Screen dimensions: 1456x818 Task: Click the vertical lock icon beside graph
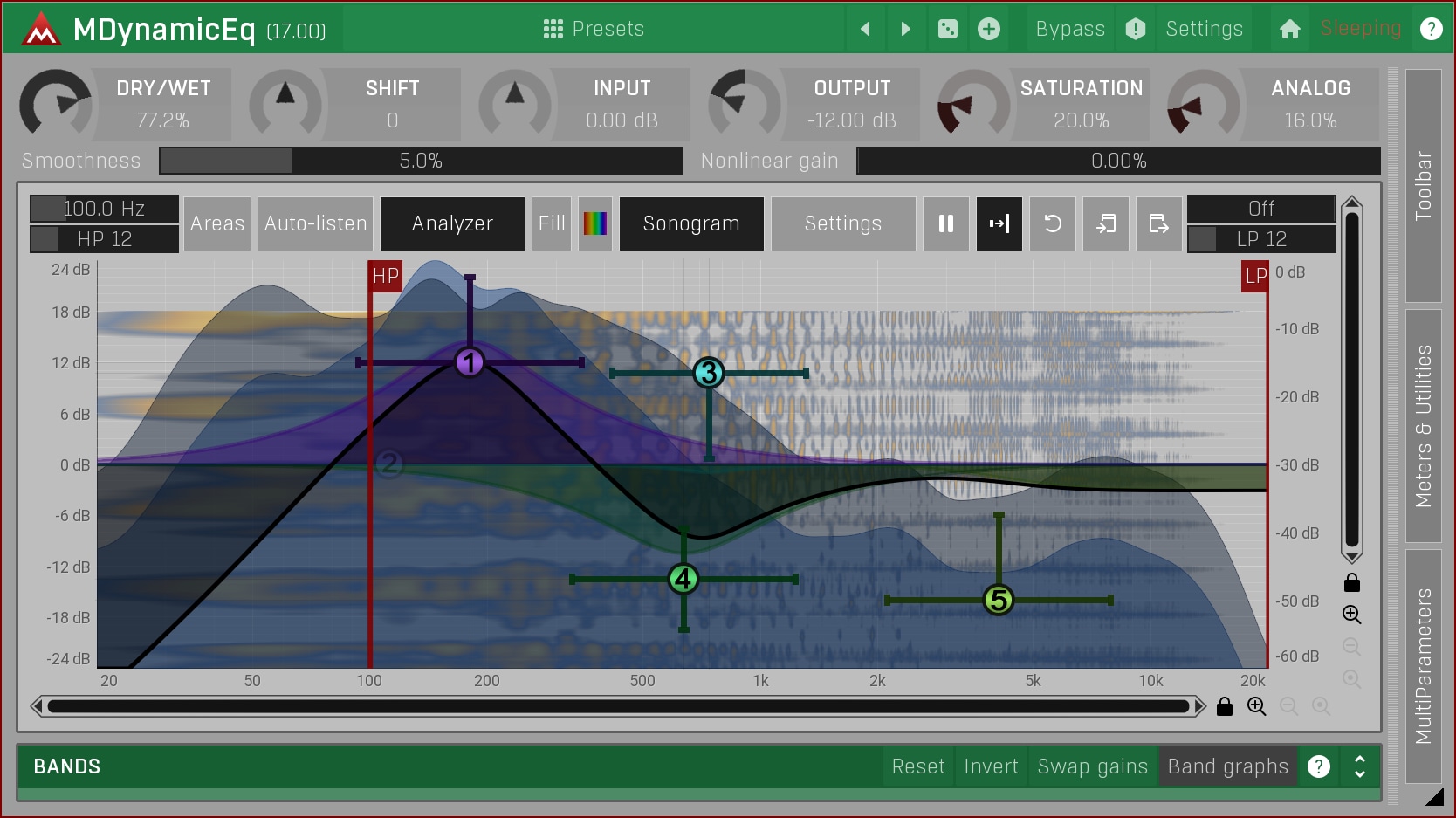(1351, 582)
